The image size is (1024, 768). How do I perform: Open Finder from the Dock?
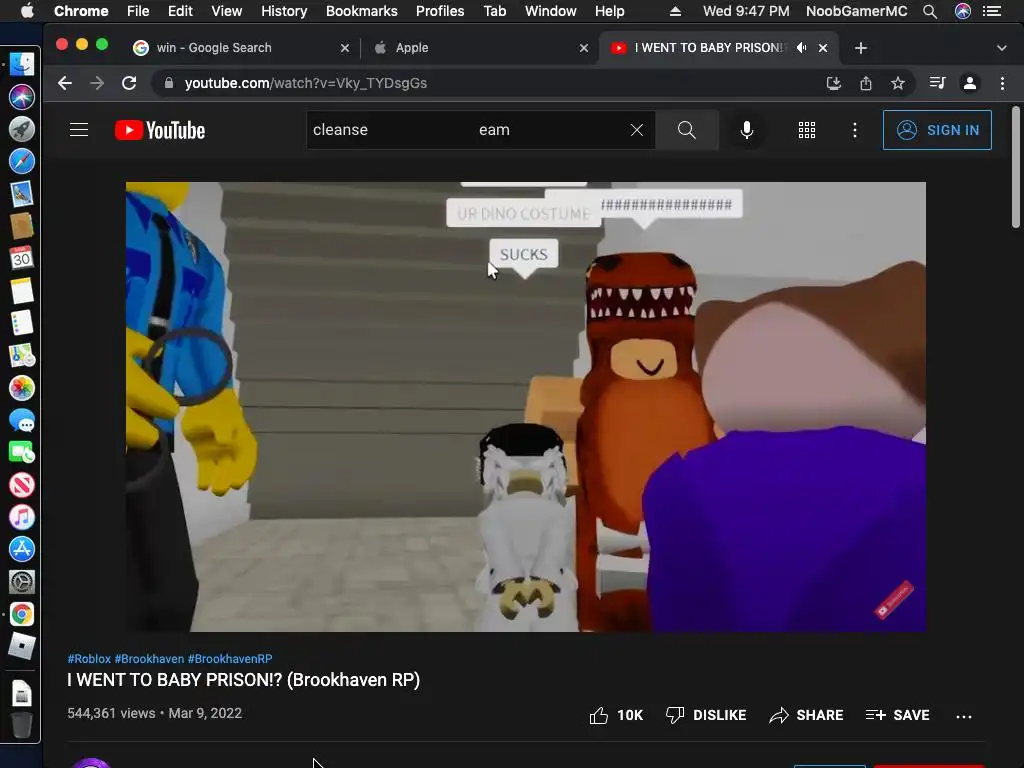click(22, 65)
